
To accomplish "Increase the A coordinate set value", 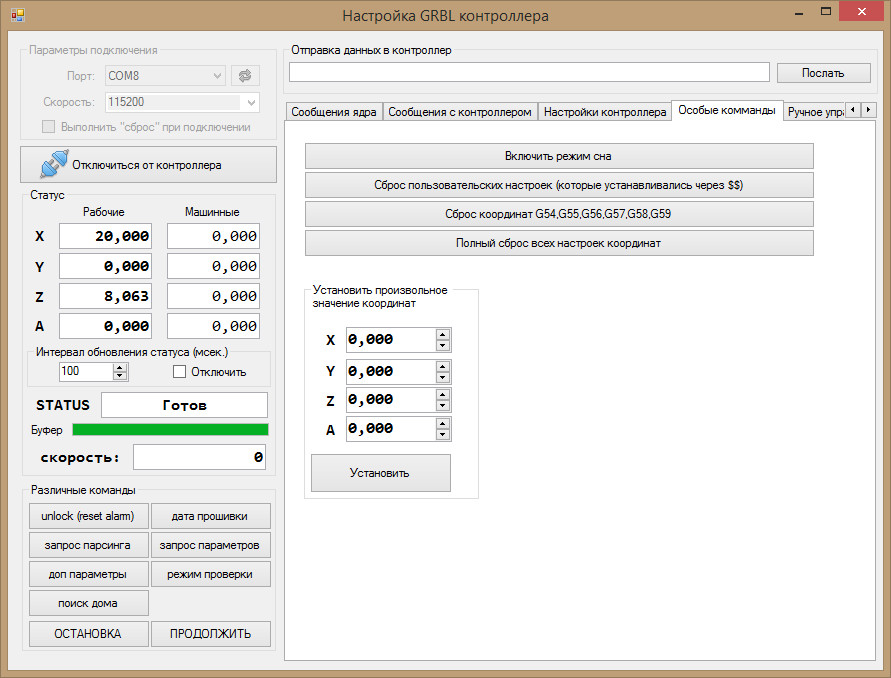I will (443, 423).
